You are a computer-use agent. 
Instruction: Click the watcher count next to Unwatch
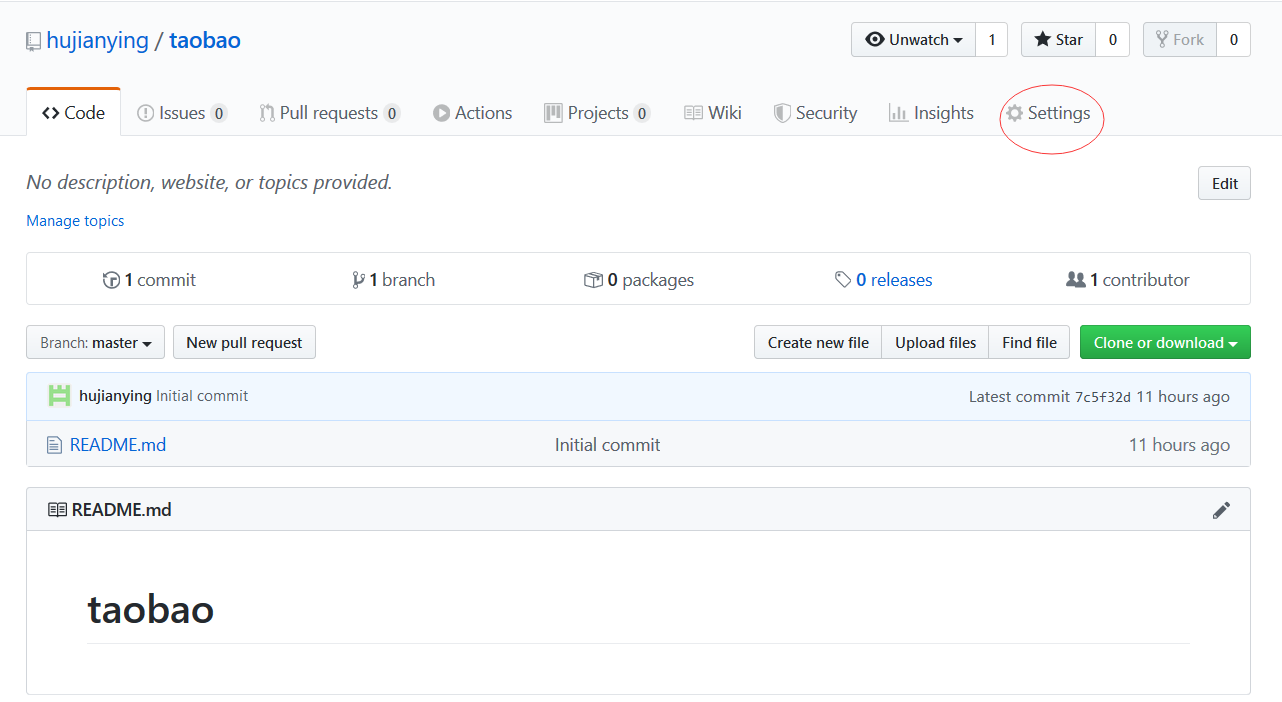(992, 40)
